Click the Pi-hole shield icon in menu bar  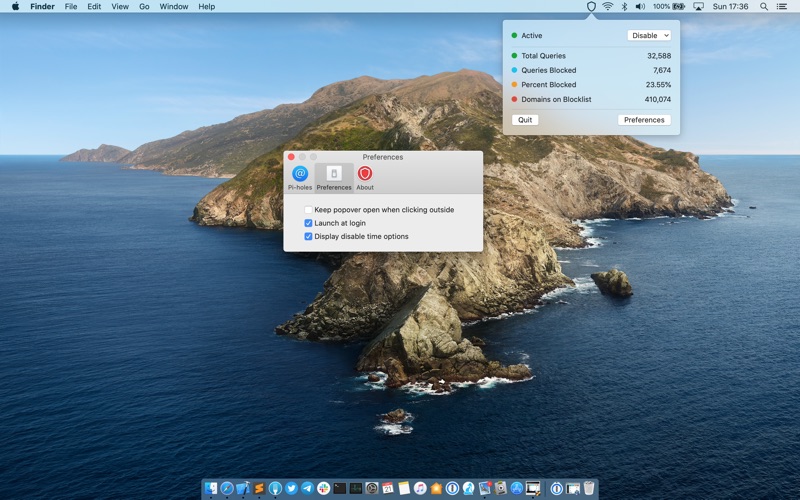click(591, 7)
